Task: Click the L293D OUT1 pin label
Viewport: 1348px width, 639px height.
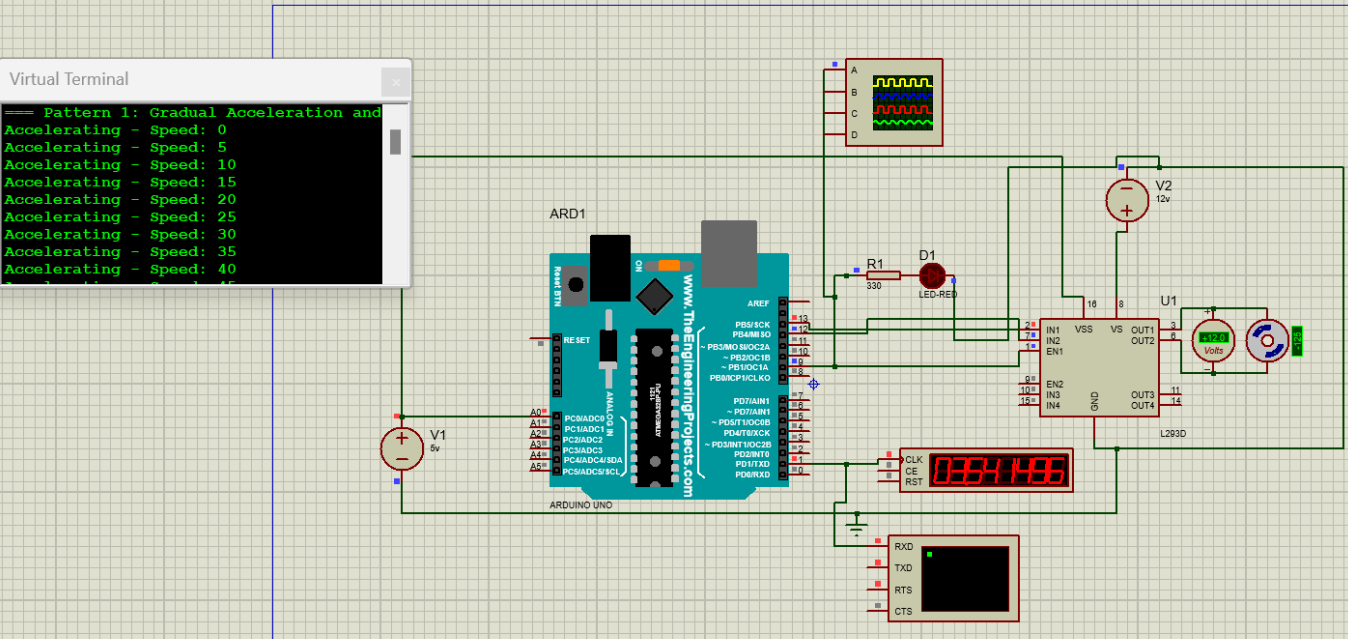Action: click(x=1142, y=330)
